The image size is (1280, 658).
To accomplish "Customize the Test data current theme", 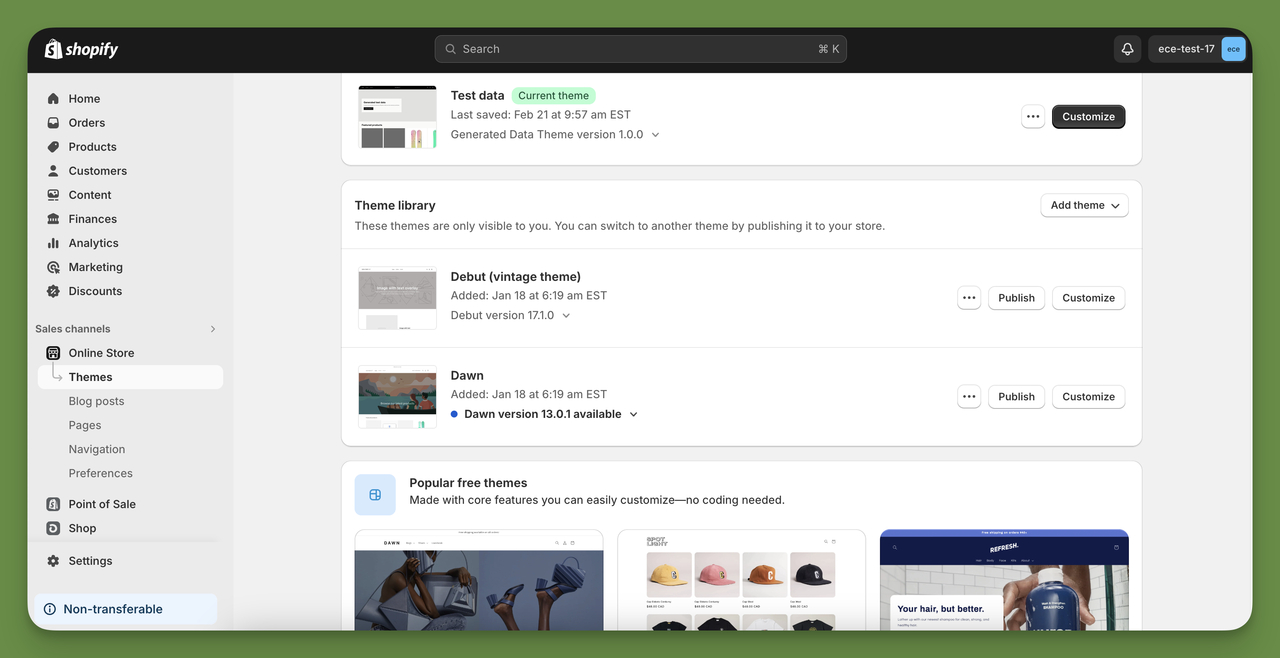I will coord(1089,117).
